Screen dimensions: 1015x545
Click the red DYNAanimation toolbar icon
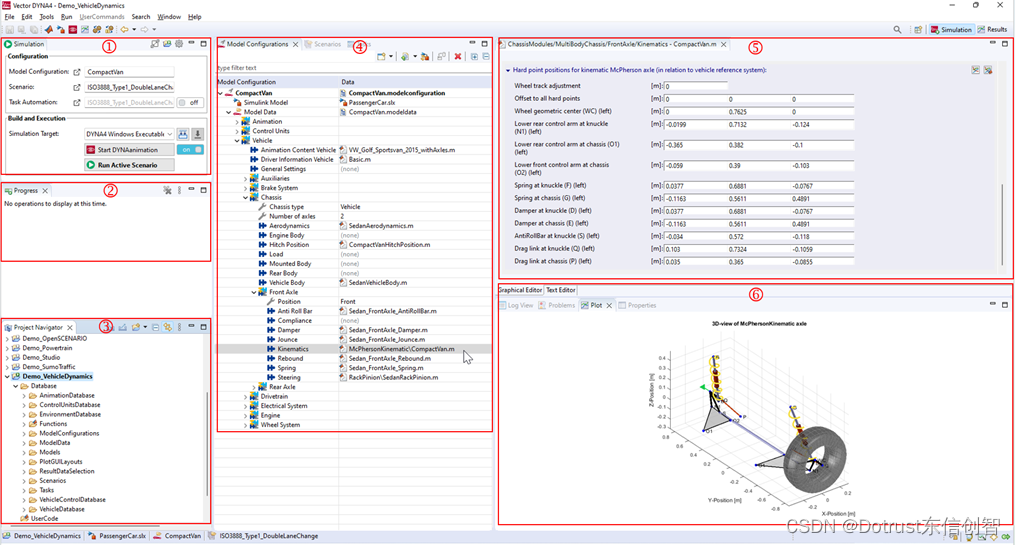pyautogui.click(x=73, y=29)
